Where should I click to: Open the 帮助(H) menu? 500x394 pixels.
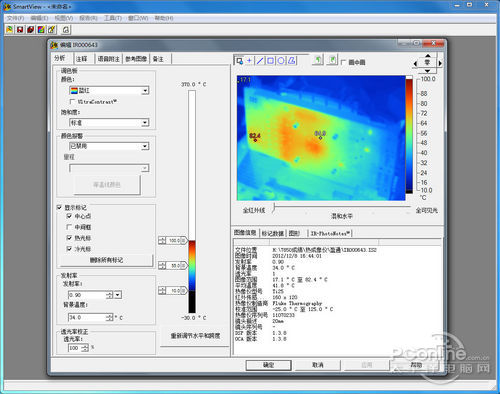[x=164, y=18]
